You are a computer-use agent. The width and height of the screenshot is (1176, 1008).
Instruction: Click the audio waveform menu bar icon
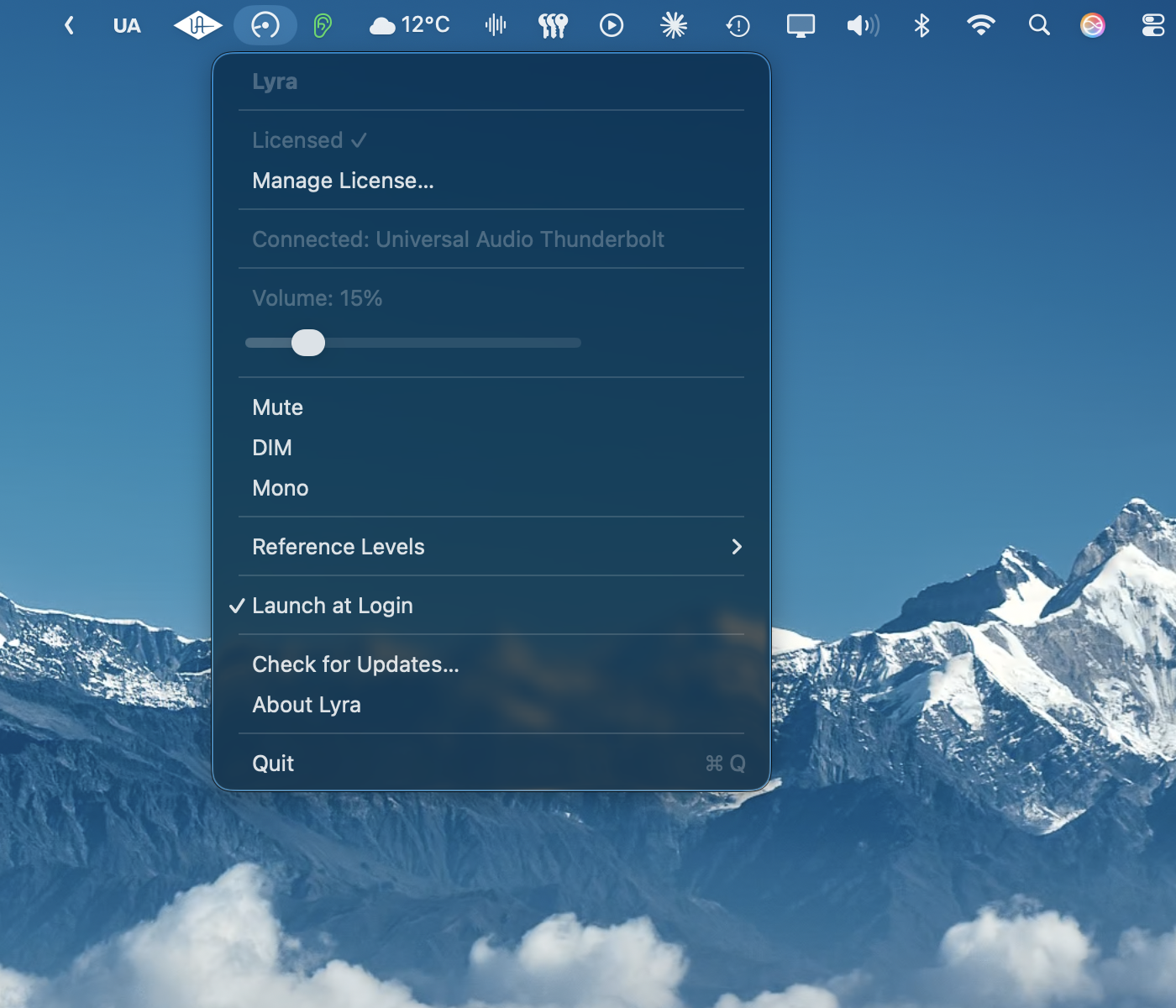(496, 25)
